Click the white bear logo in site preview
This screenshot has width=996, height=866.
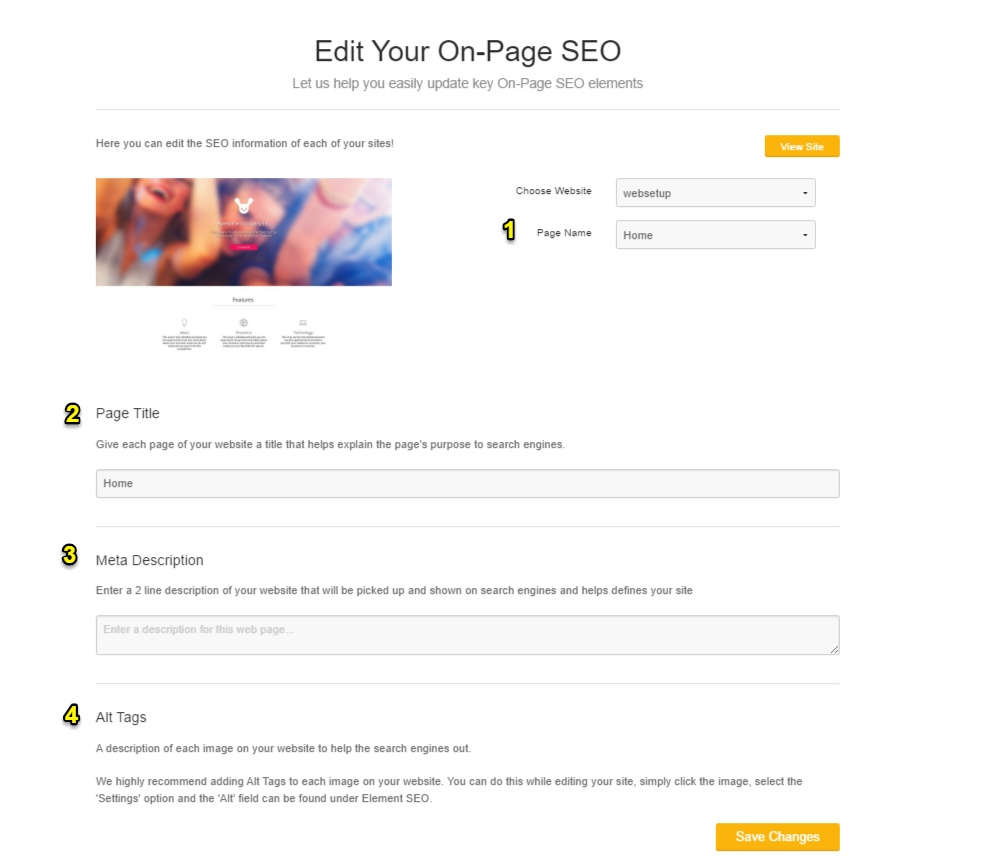(243, 206)
